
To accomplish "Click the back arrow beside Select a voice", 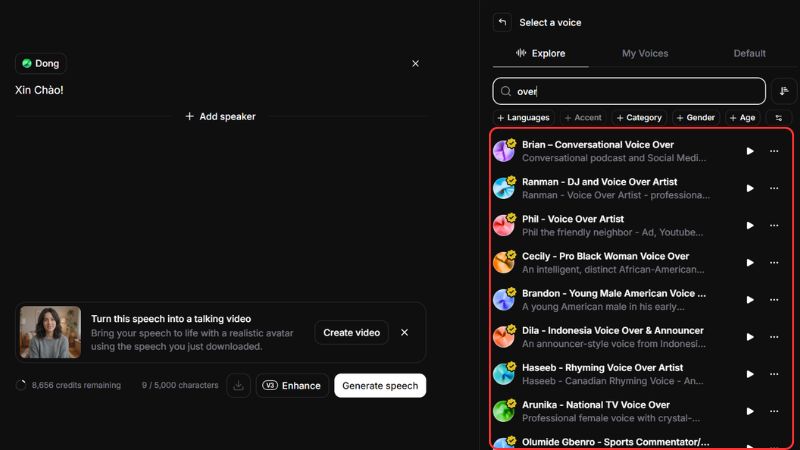I will (x=502, y=22).
